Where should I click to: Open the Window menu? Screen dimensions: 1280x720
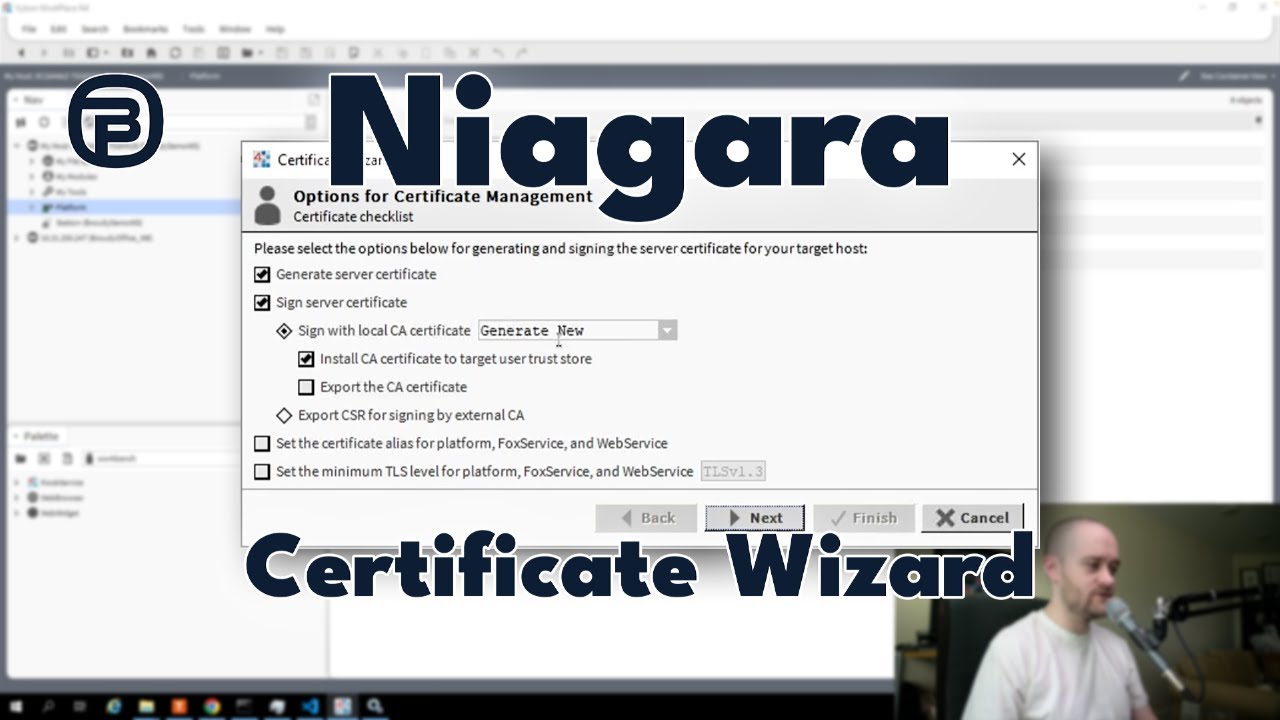click(234, 29)
